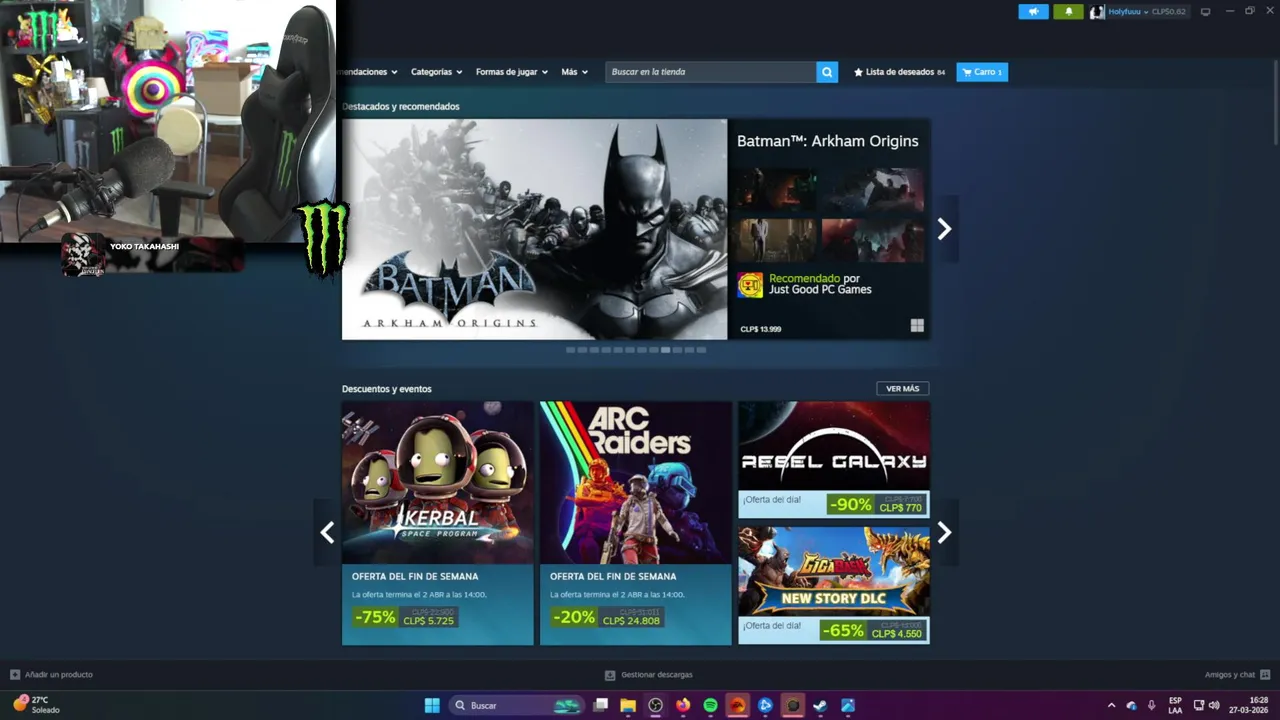
Task: Open the Rebel Galaxy daily deal image
Action: (x=834, y=446)
